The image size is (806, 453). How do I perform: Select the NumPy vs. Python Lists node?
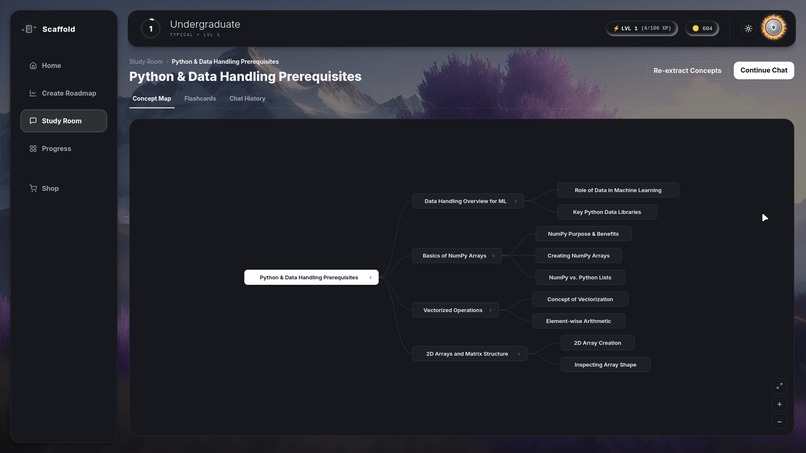click(x=580, y=278)
